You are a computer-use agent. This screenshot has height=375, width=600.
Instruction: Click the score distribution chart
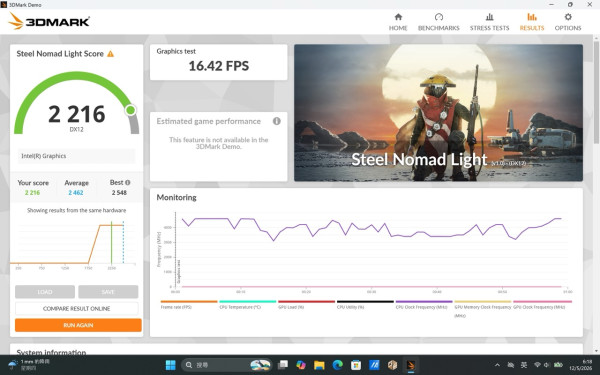coord(73,245)
